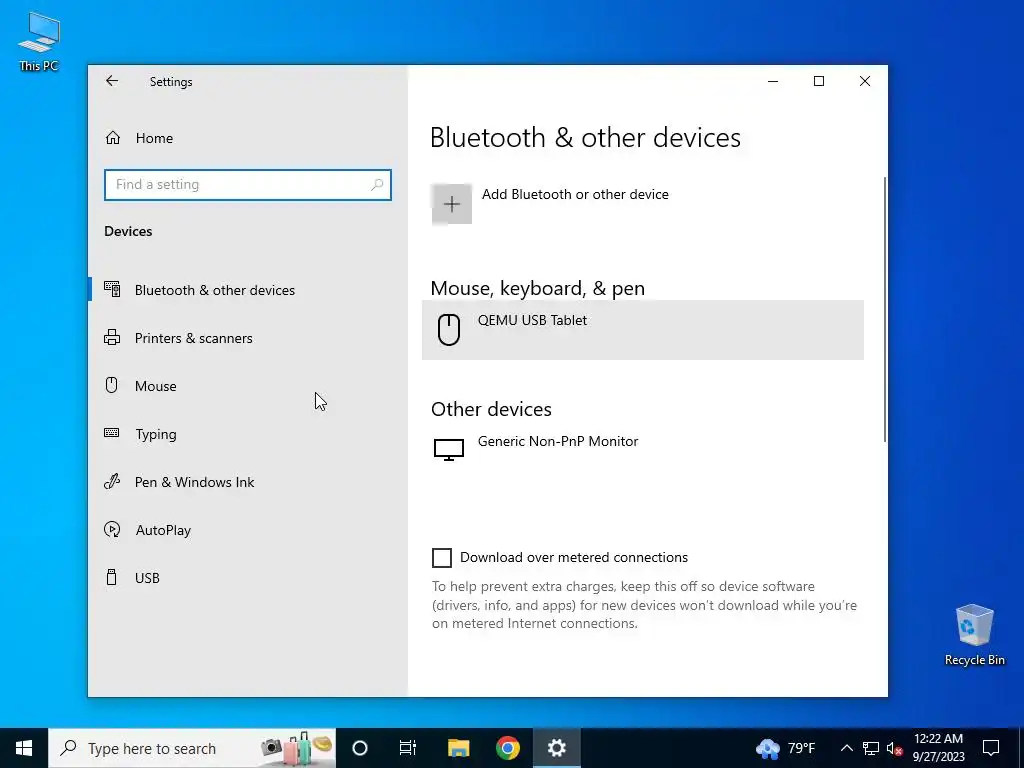This screenshot has width=1024, height=768.
Task: Click the search magnifier in Find a setting
Action: pyautogui.click(x=377, y=185)
